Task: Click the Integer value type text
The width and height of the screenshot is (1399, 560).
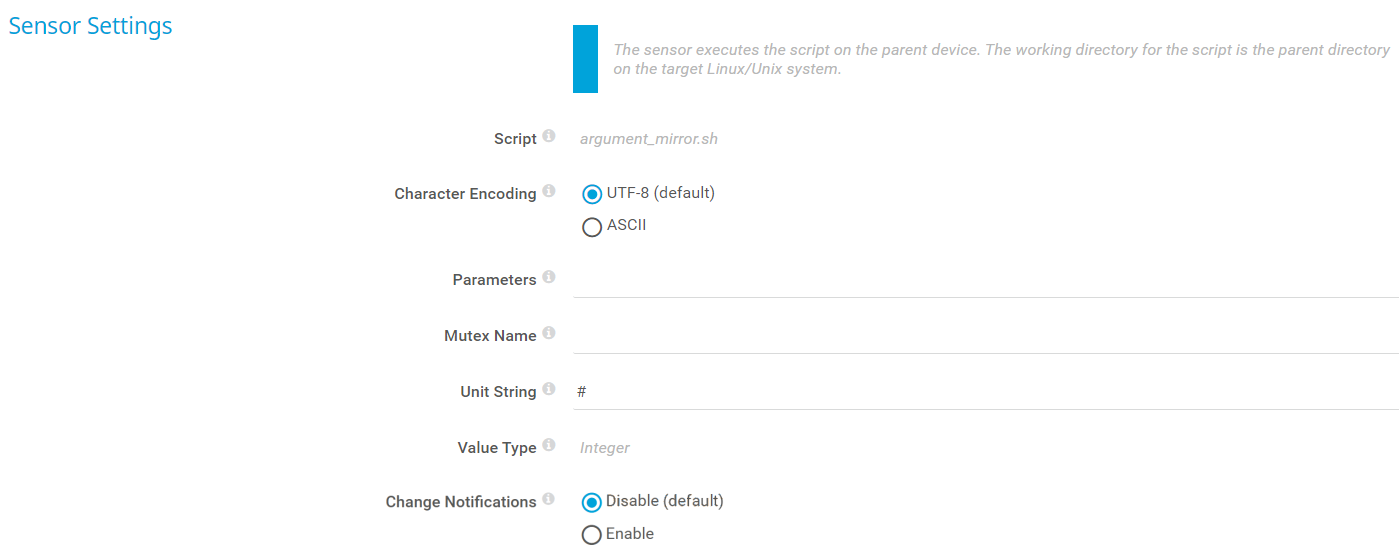Action: pyautogui.click(x=605, y=447)
